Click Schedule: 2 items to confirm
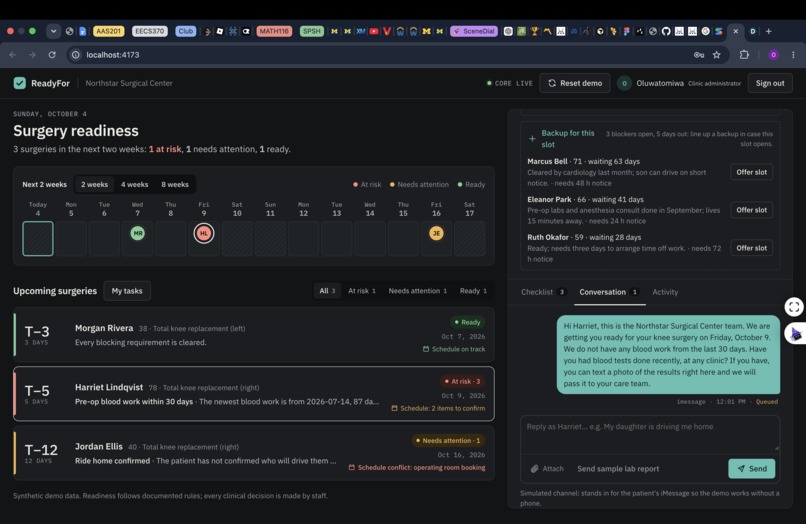Screen dimensions: 806x524 (x=438, y=408)
